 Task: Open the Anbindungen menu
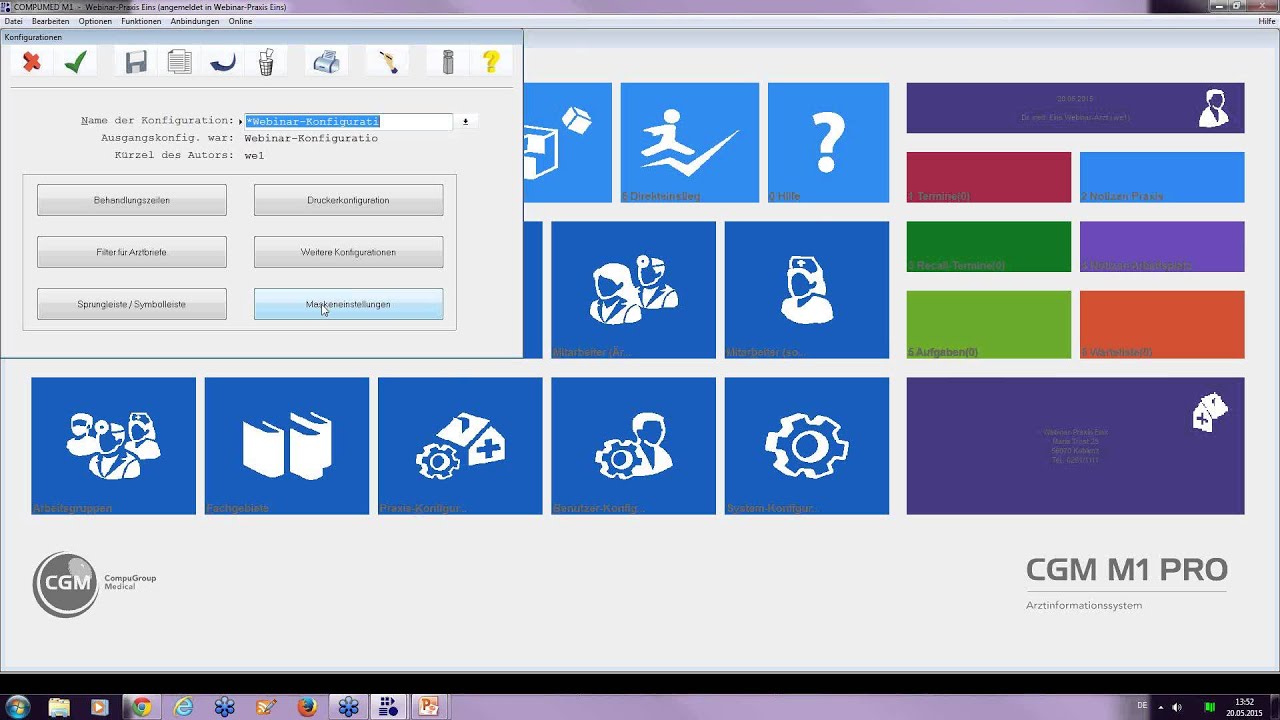pos(195,21)
